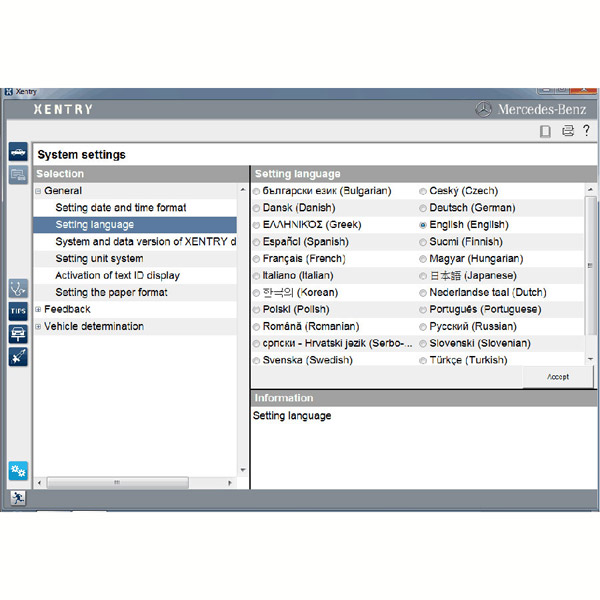This screenshot has width=600, height=600.
Task: Select Svenska (Swedish) radio button
Action: [x=256, y=360]
